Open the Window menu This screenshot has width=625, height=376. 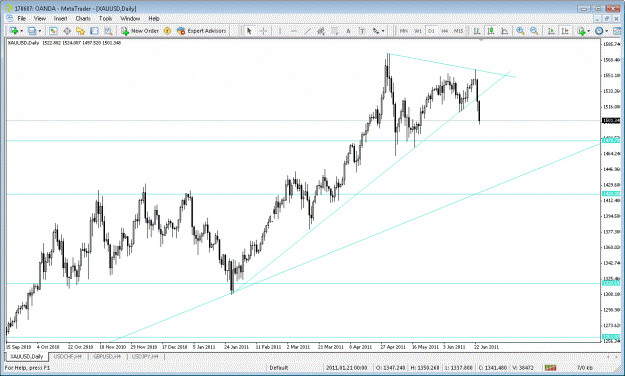130,18
